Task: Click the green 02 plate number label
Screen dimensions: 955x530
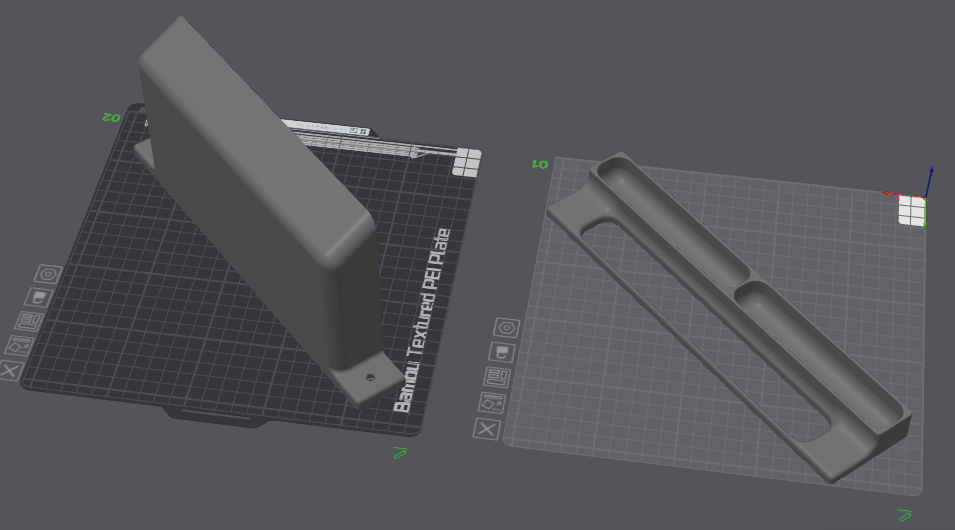Action: [x=111, y=117]
